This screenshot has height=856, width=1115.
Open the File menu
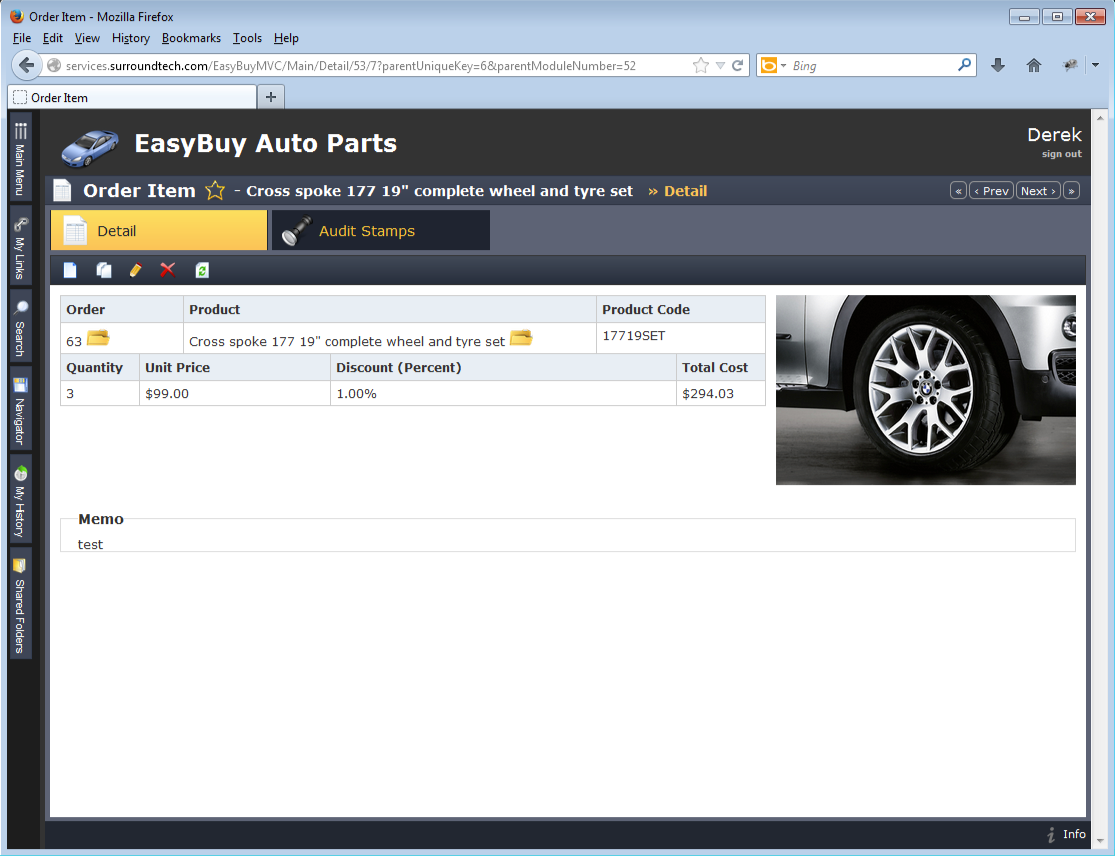tap(22, 38)
